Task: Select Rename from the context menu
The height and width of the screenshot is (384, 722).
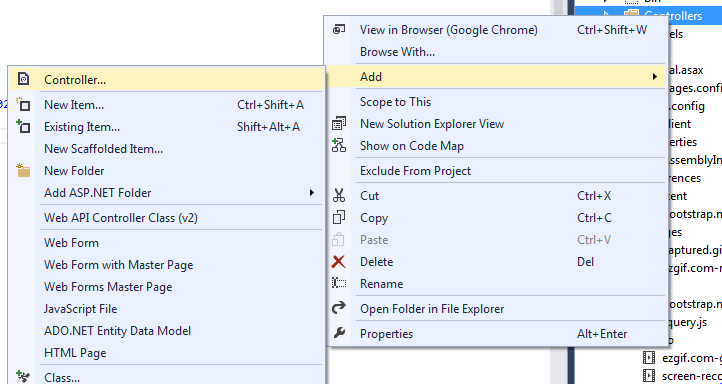Action: [x=496, y=284]
